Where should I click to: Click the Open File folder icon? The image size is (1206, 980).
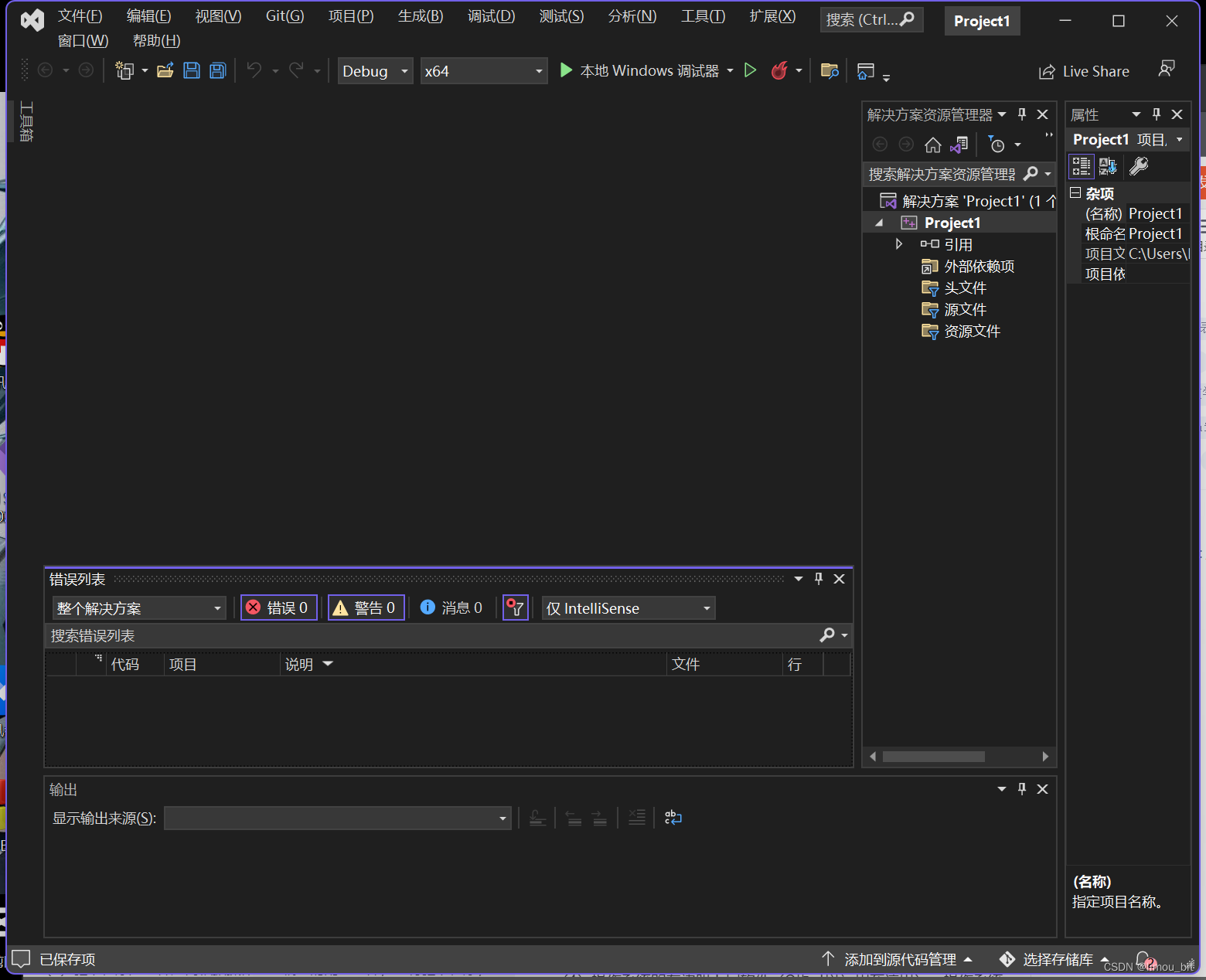[x=165, y=71]
